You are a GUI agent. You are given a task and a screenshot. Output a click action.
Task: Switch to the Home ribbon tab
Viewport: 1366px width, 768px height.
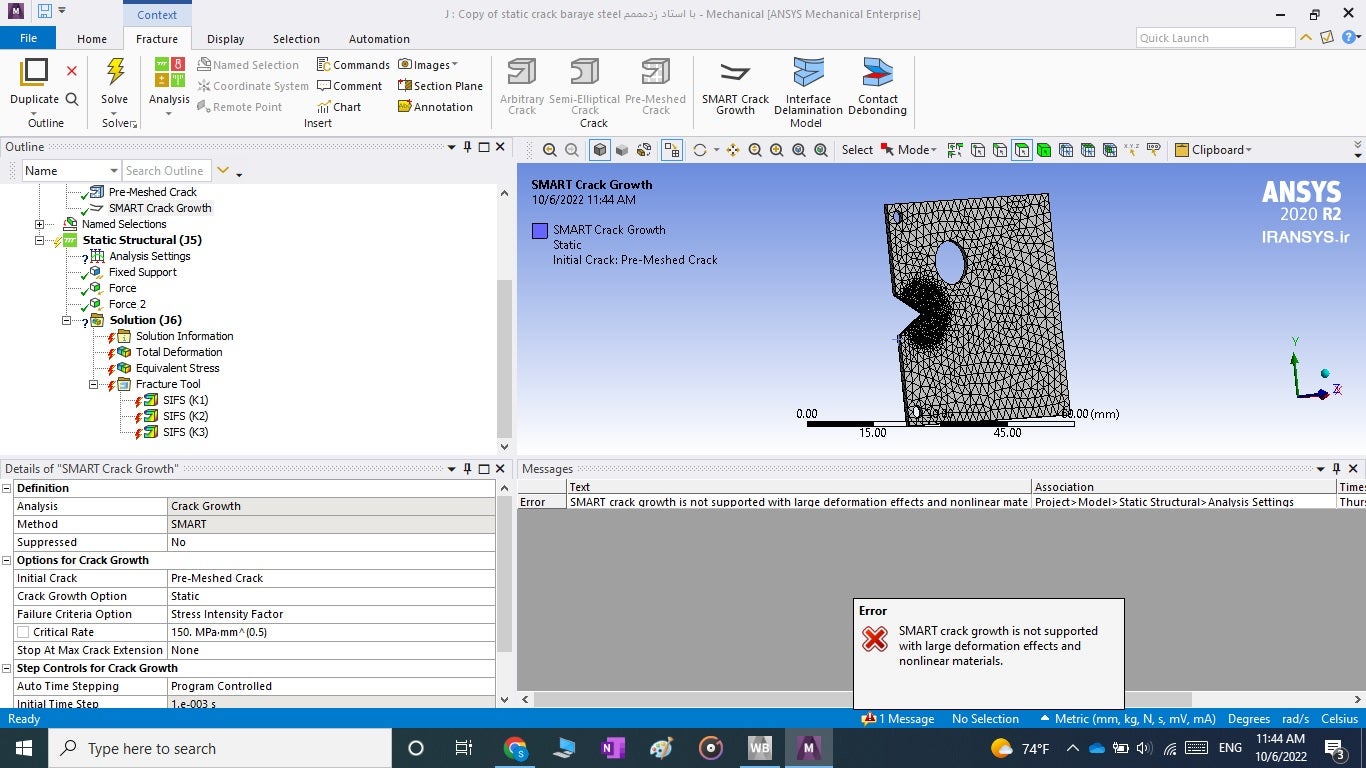click(92, 39)
